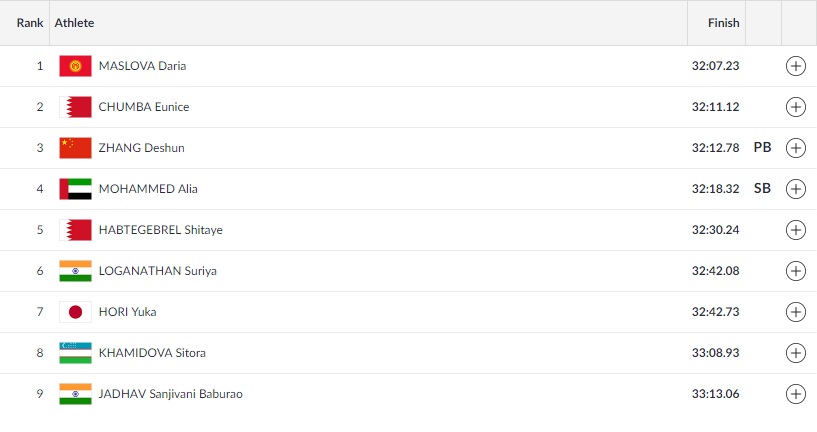817x432 pixels.
Task: Expand details for CHUMBA Eunice row
Action: (796, 107)
